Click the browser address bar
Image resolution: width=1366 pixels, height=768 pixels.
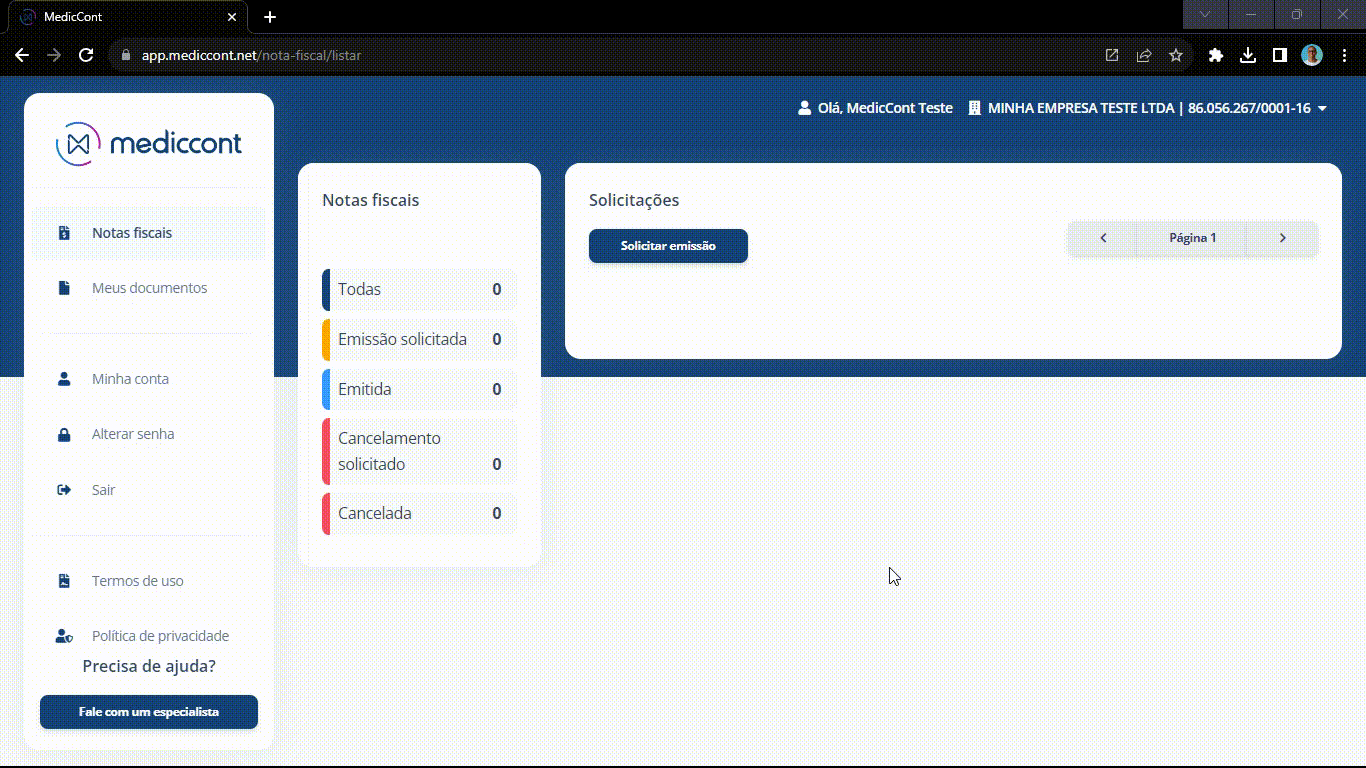600,55
